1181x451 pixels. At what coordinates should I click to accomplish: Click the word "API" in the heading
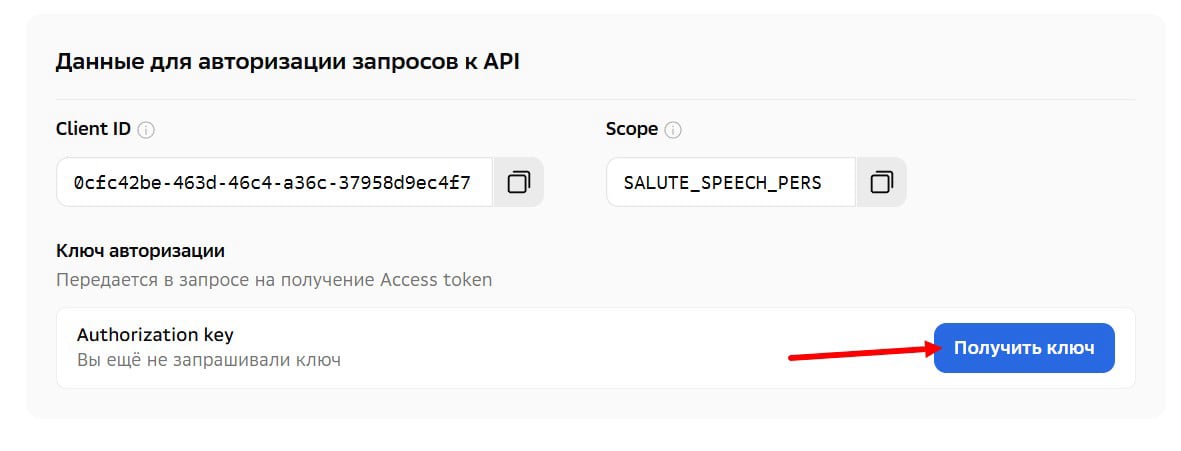click(x=502, y=62)
